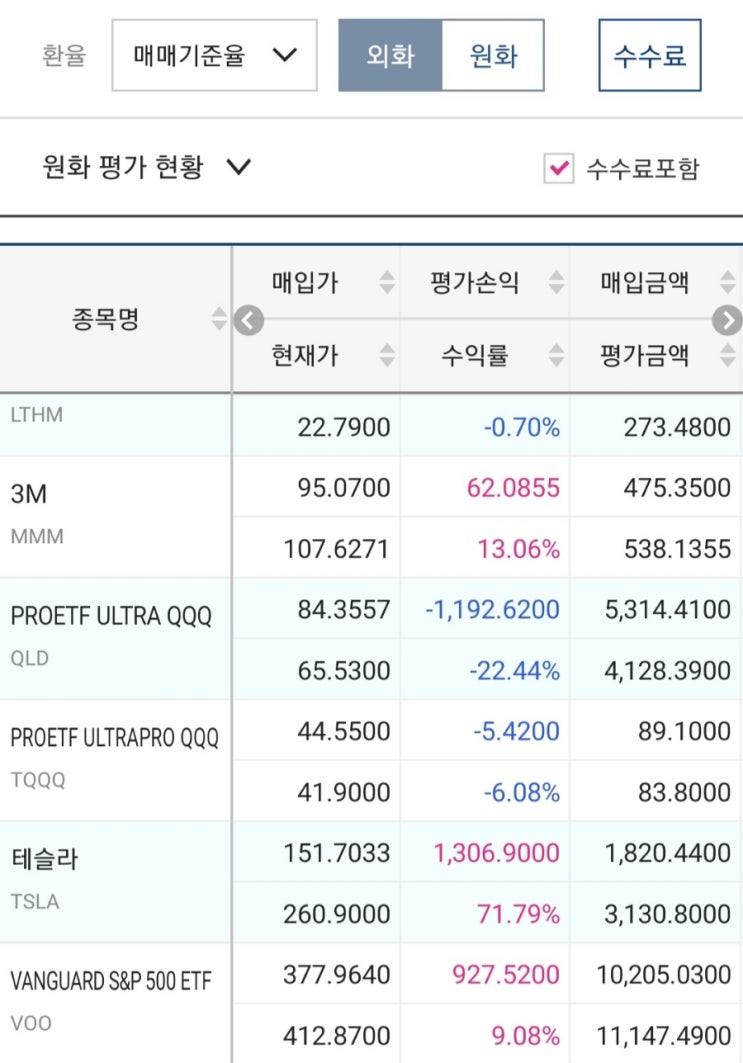Open the 매매기준율 exchange rate dropdown
The image size is (743, 1063).
pos(213,56)
